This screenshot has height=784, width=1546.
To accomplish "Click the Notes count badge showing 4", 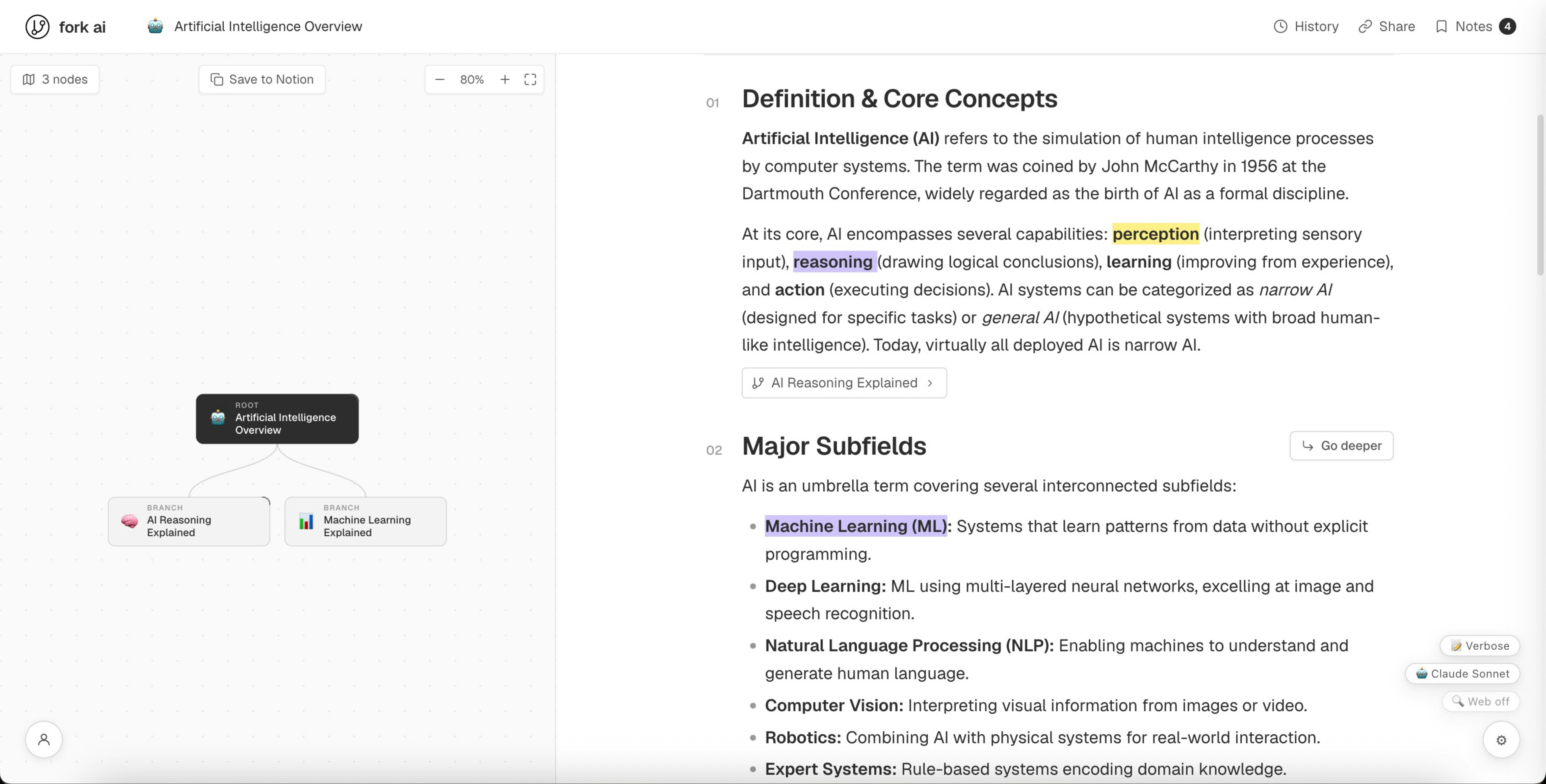I will pyautogui.click(x=1507, y=26).
